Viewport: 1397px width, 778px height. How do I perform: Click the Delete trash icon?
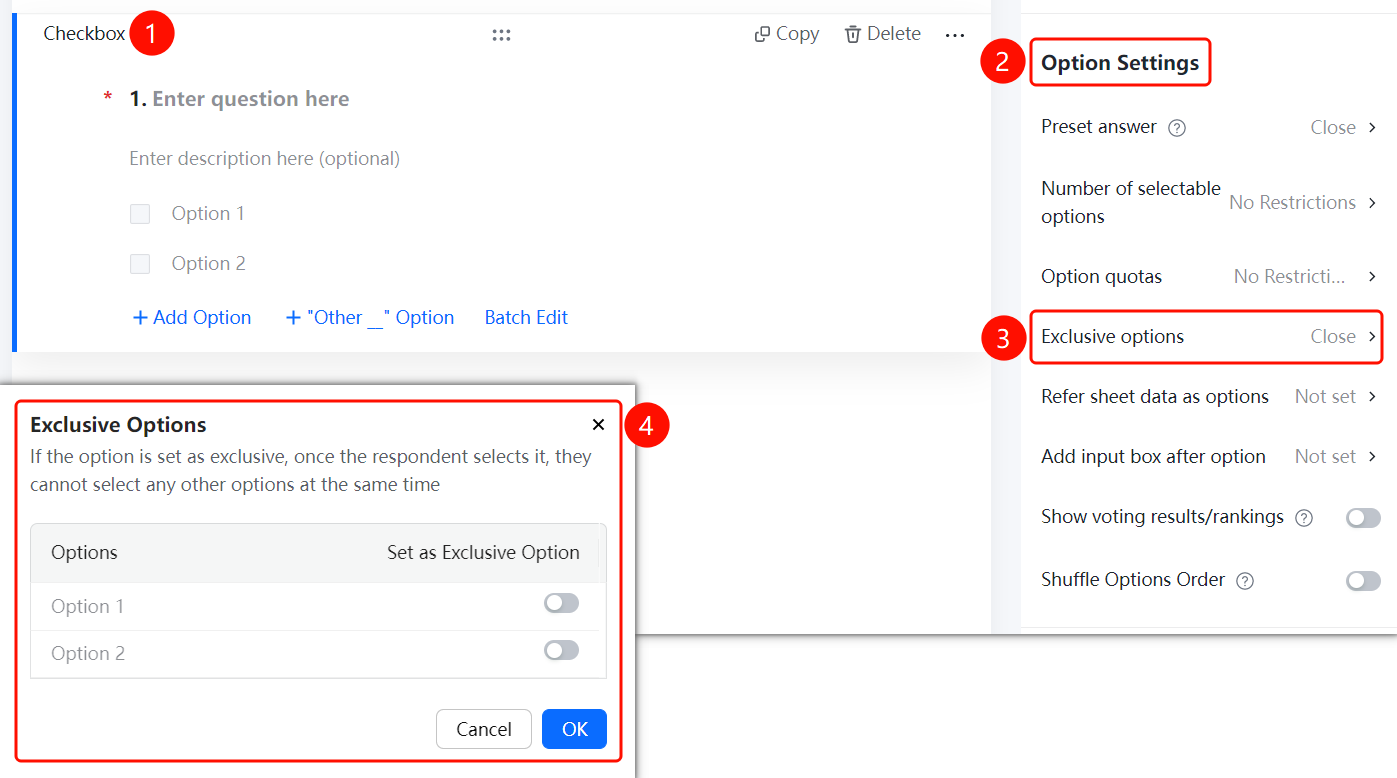853,34
